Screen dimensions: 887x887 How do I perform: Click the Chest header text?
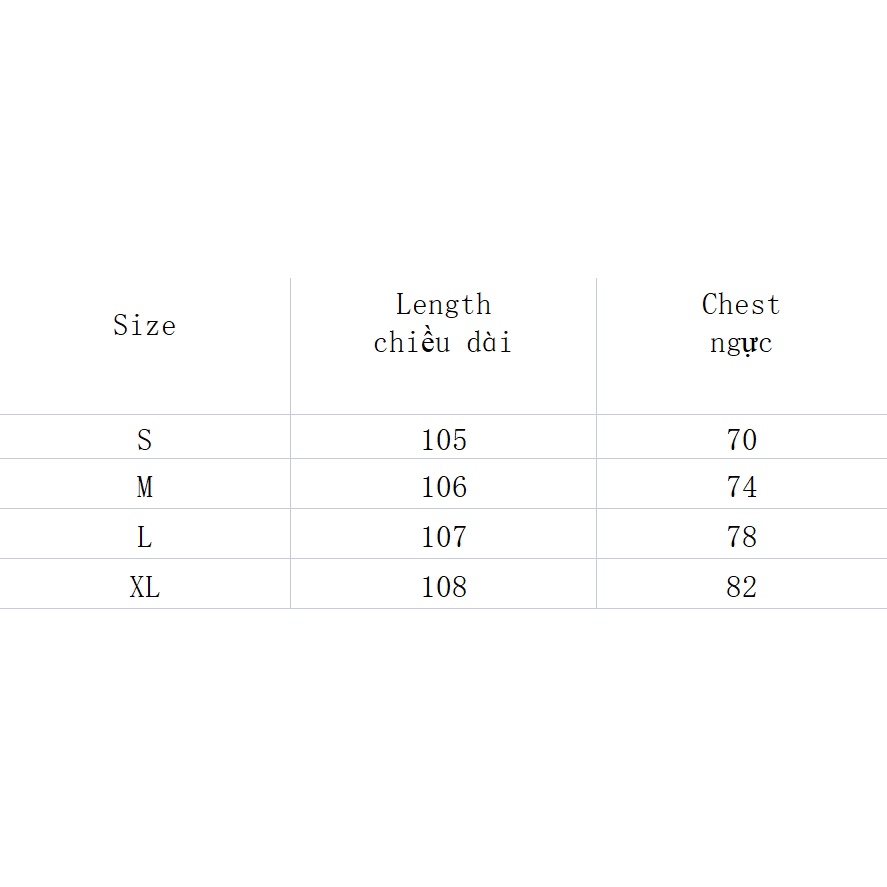[x=740, y=304]
